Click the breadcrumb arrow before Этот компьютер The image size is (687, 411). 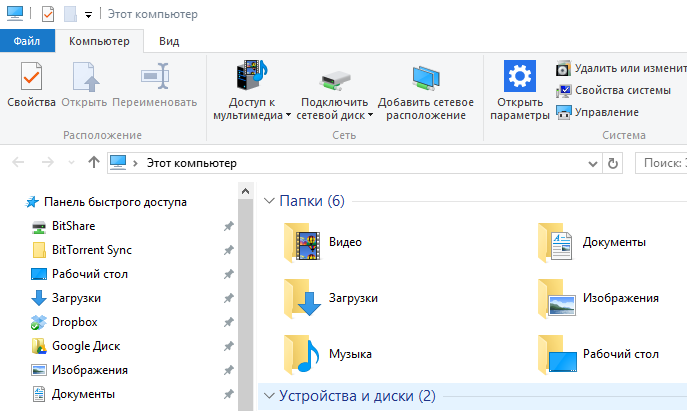coord(135,163)
